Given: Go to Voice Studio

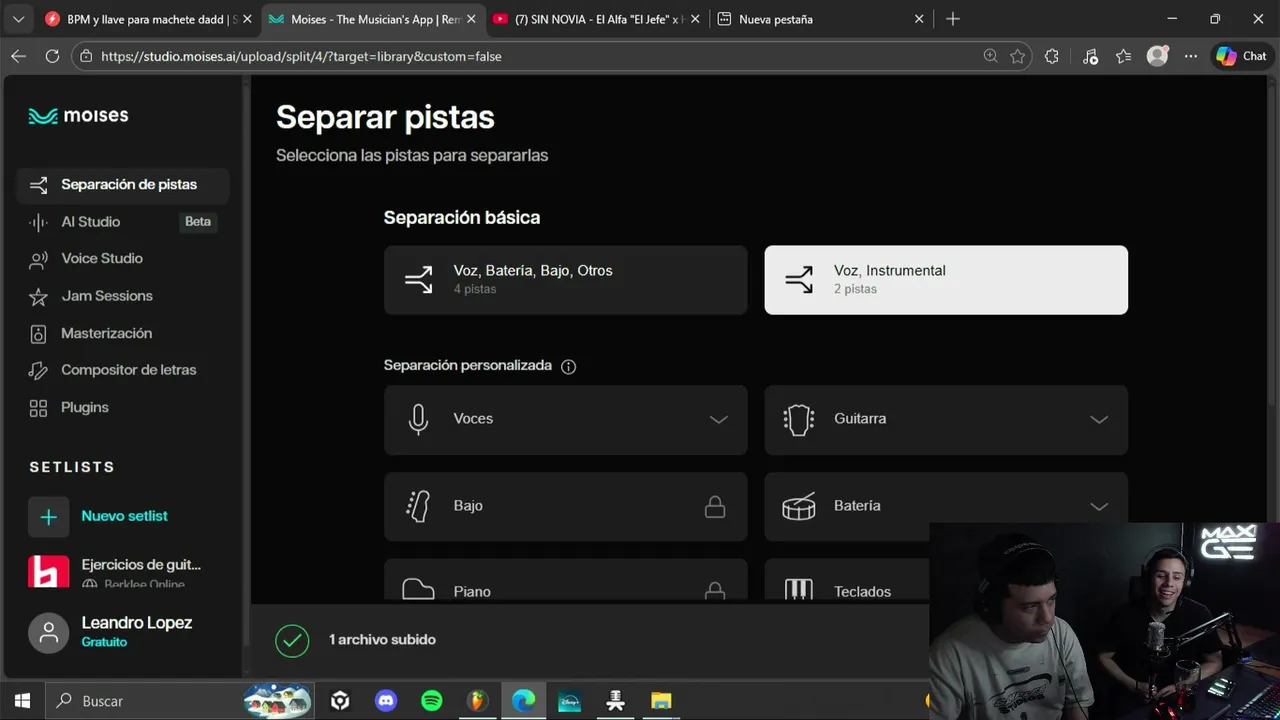Looking at the screenshot, I should point(102,259).
